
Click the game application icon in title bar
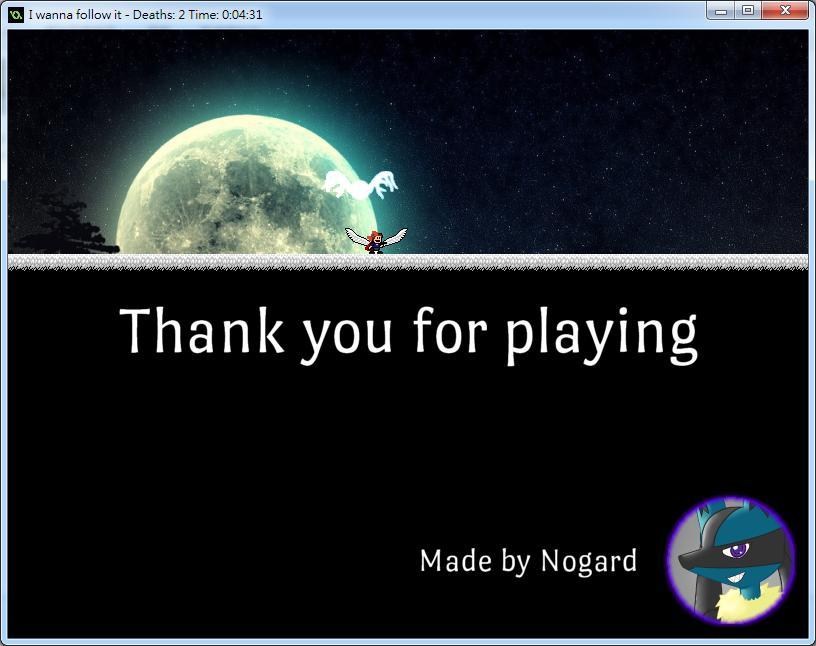[15, 15]
